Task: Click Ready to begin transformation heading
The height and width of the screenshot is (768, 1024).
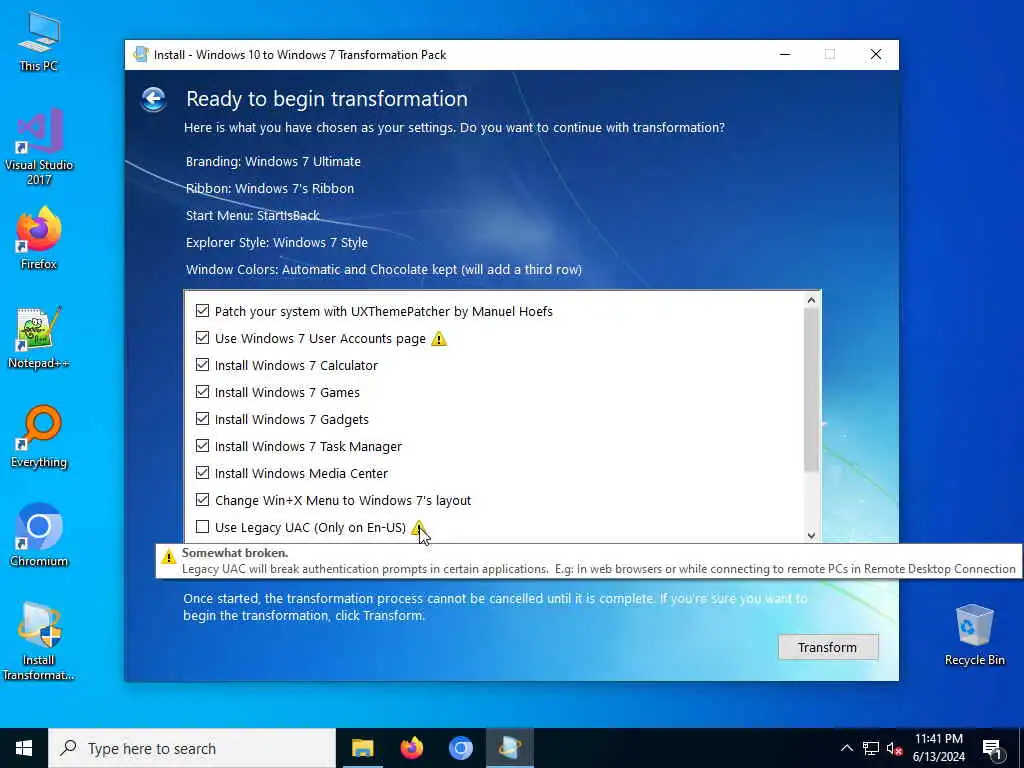Action: [327, 99]
